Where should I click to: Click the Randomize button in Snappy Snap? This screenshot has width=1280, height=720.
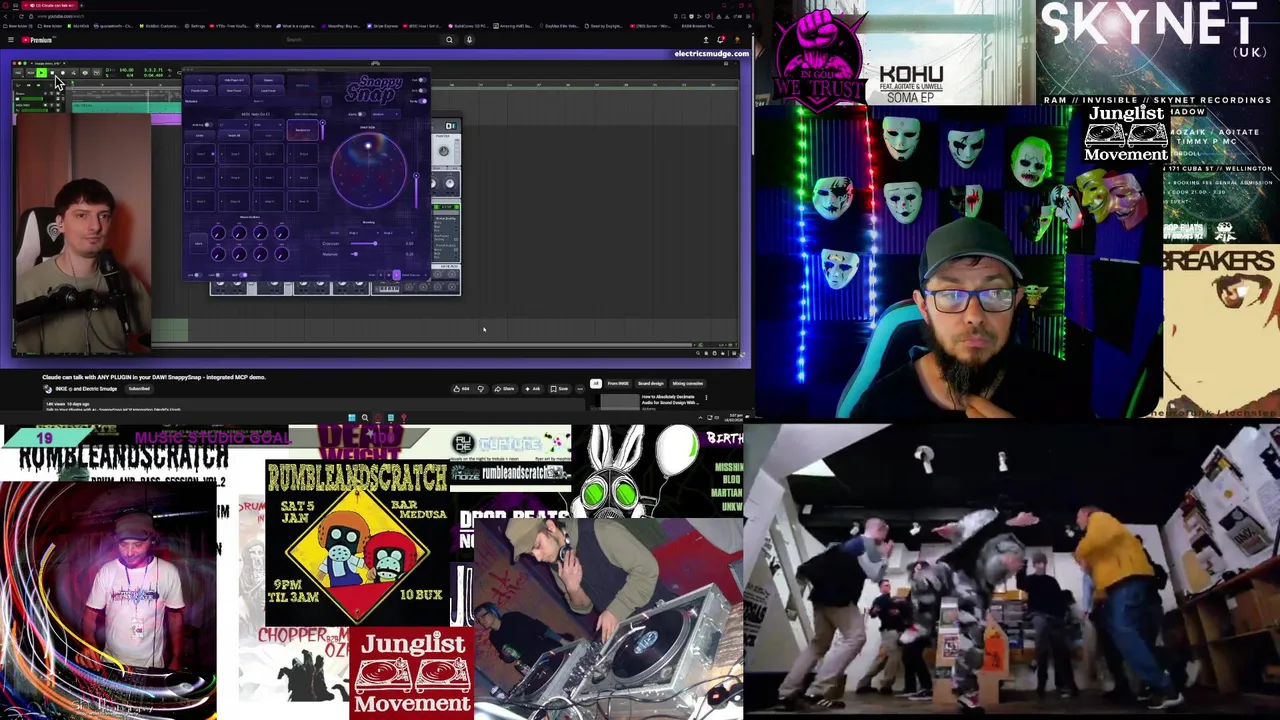[303, 130]
